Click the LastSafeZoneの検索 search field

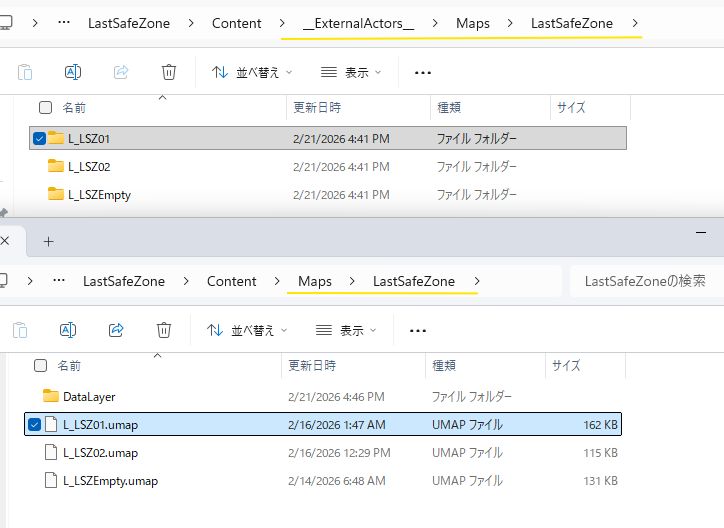(x=646, y=281)
